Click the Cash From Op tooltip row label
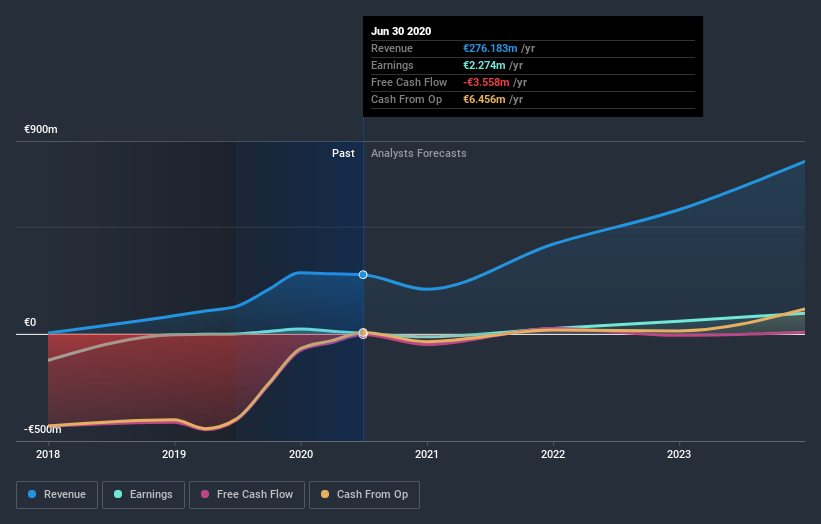This screenshot has width=821, height=524. (x=406, y=99)
